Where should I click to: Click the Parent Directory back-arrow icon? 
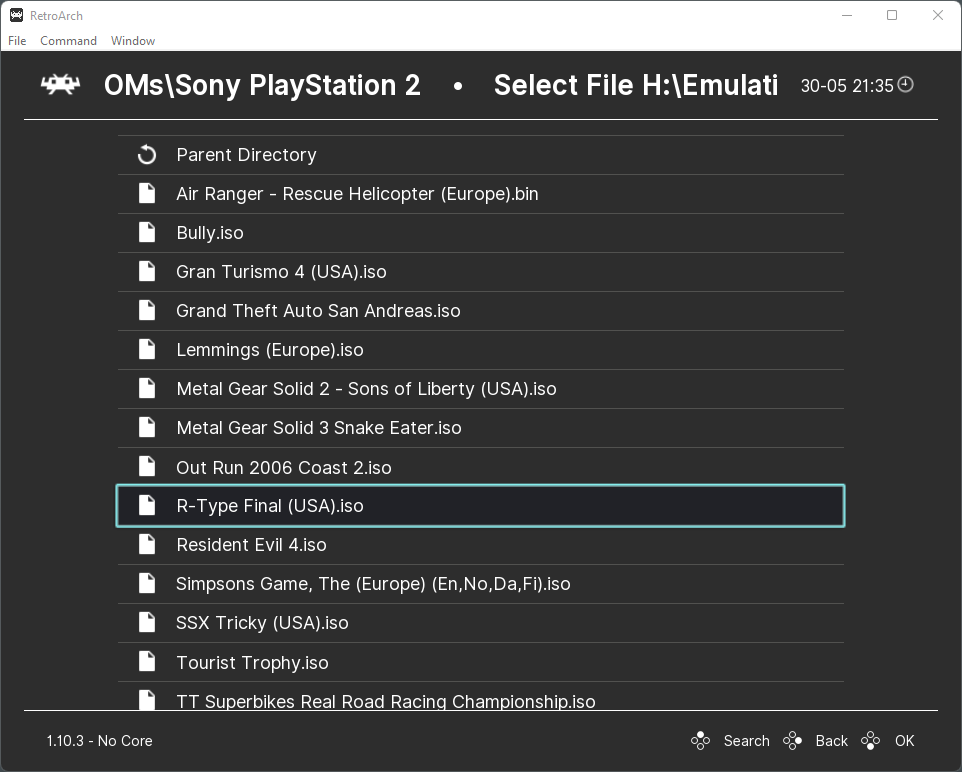point(147,155)
